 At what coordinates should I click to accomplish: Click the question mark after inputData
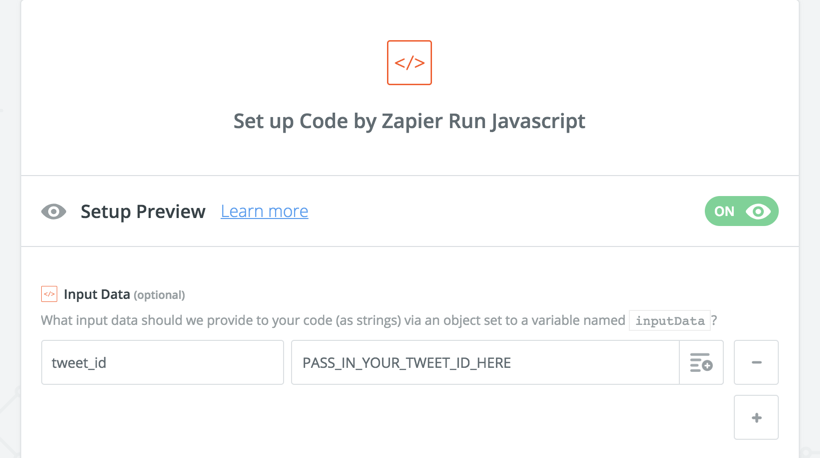click(x=714, y=320)
